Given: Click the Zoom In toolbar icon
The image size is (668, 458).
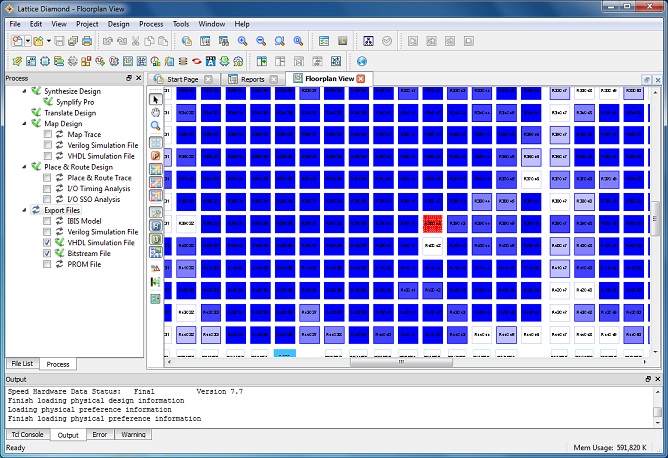Looking at the screenshot, I should click(242, 41).
